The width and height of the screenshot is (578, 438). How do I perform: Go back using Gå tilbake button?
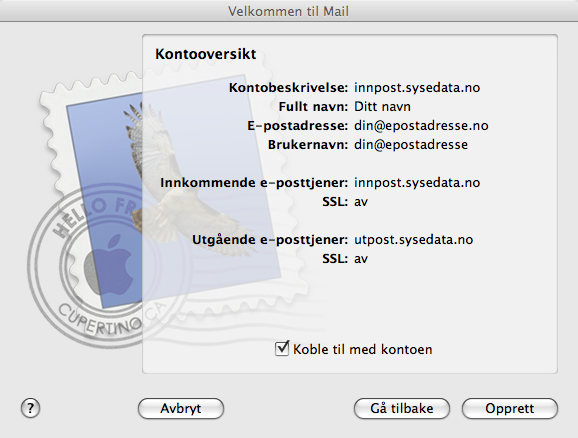402,409
